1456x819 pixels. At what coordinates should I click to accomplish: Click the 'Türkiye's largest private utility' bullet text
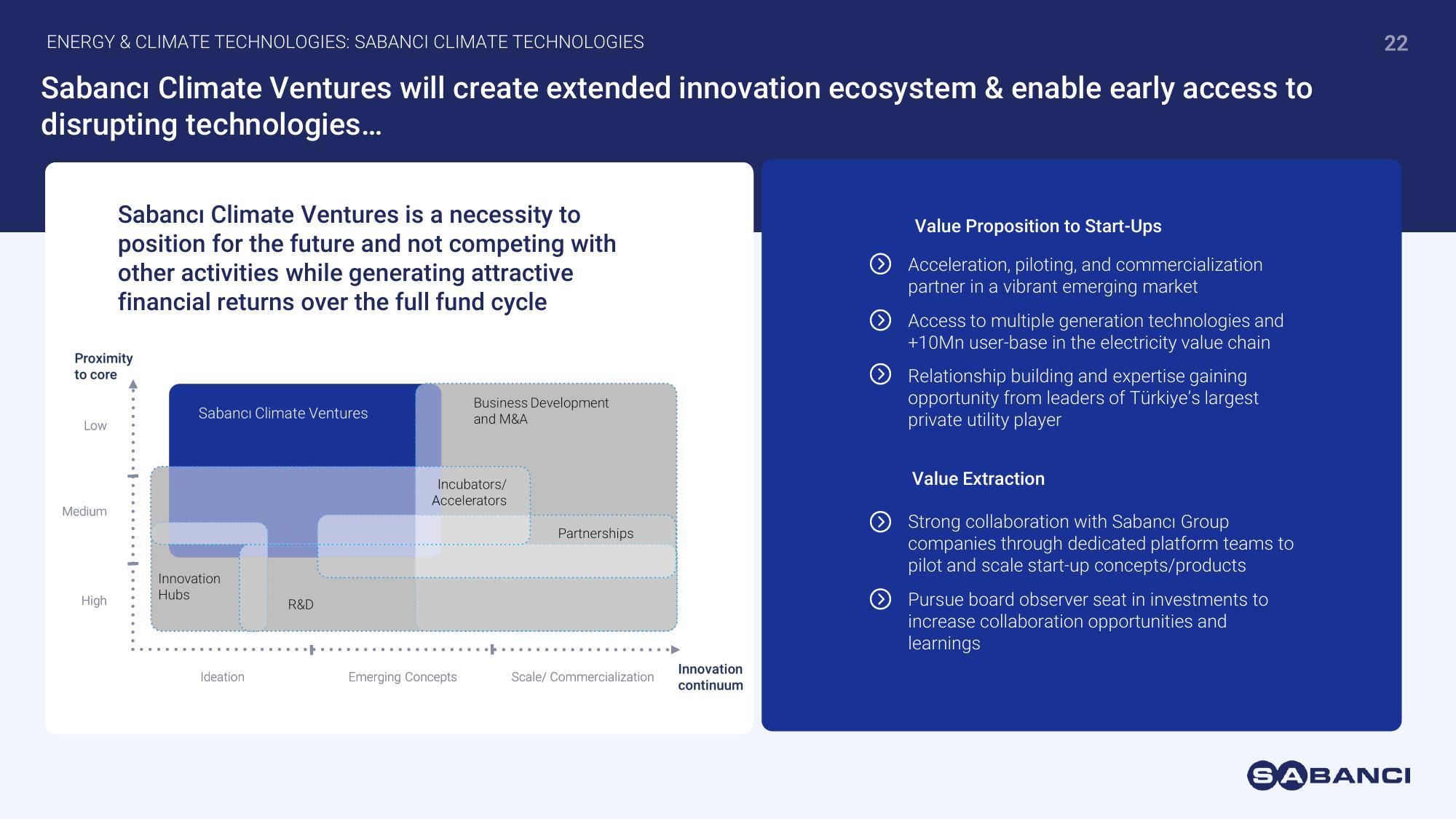tap(1083, 398)
